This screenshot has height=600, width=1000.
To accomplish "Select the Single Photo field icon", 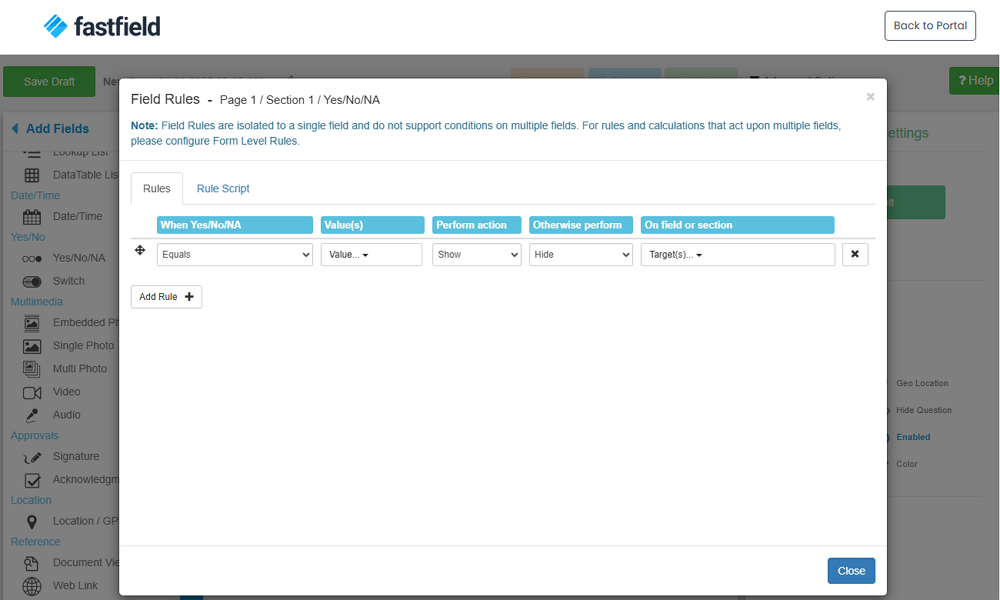I will [32, 346].
